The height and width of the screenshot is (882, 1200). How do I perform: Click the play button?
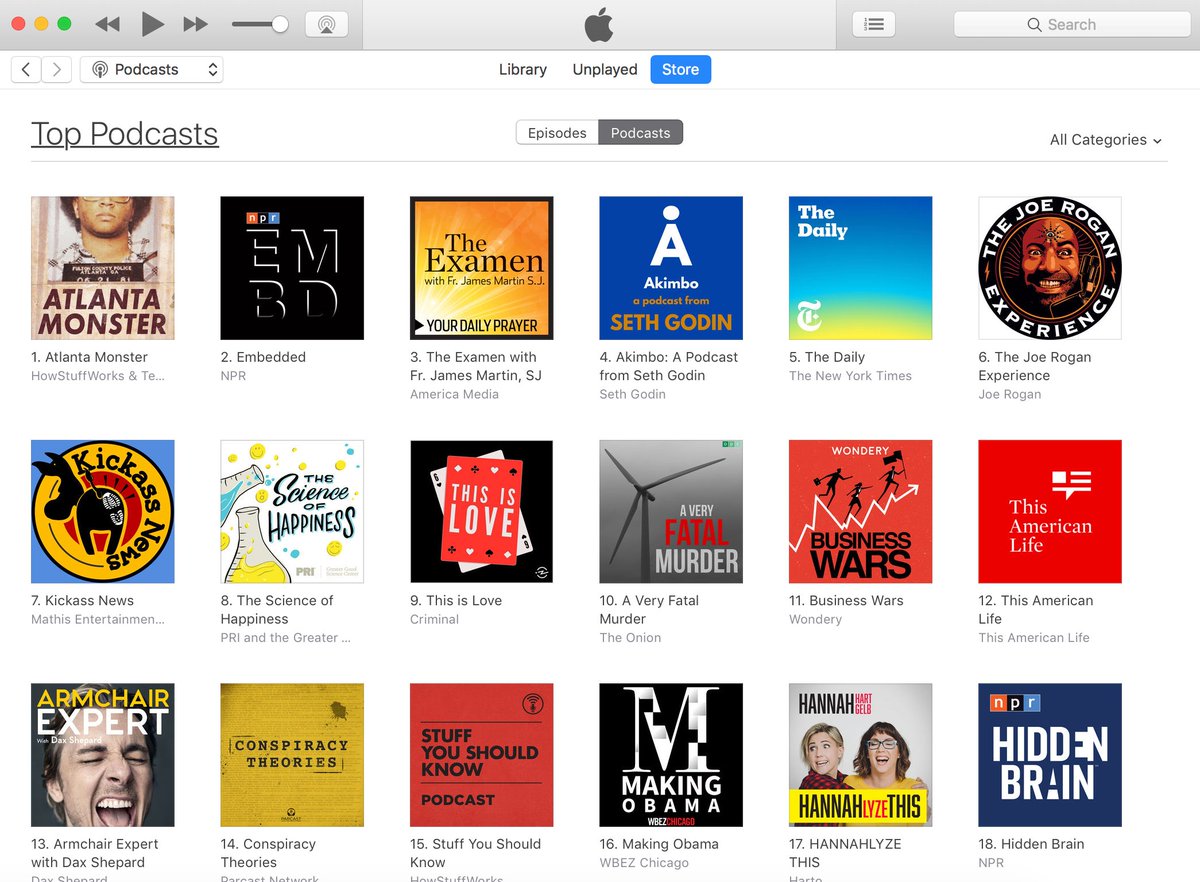(x=152, y=24)
